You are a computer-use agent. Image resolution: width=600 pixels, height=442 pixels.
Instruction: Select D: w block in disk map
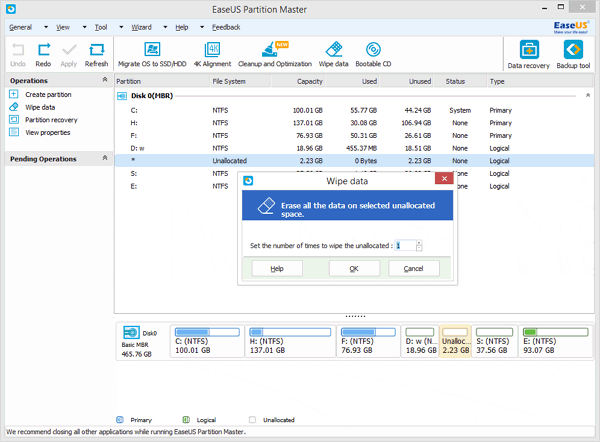(x=420, y=341)
